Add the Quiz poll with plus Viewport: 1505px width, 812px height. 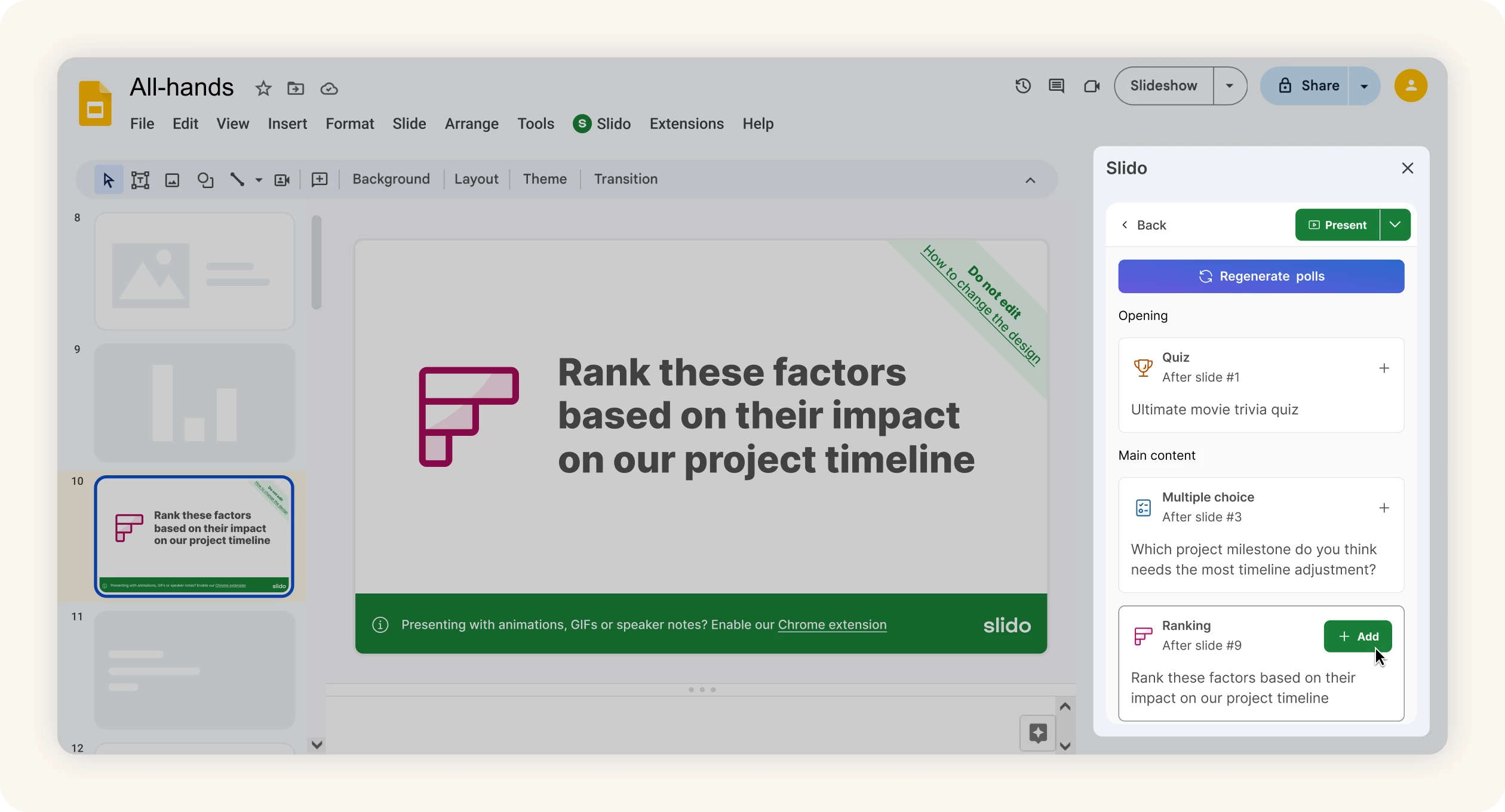[1384, 368]
